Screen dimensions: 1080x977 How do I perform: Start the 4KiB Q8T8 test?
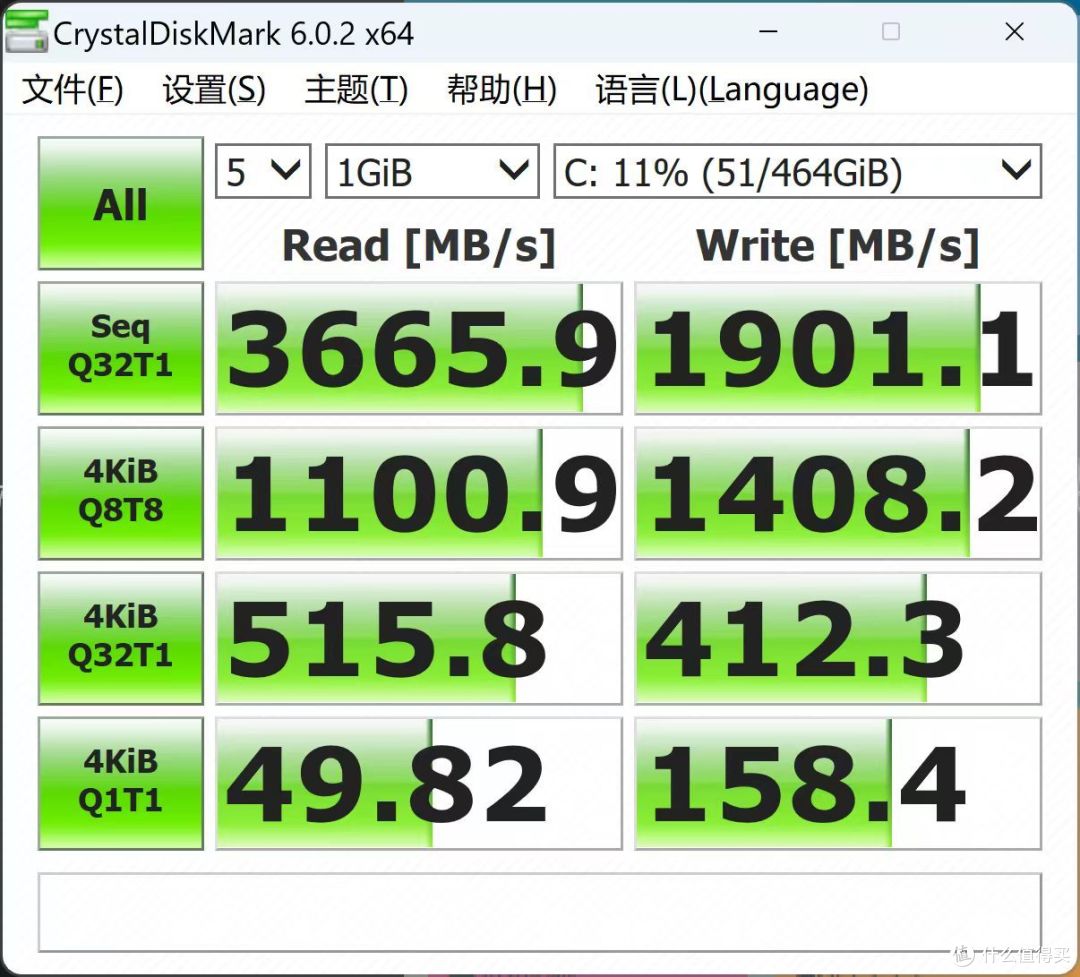click(121, 493)
